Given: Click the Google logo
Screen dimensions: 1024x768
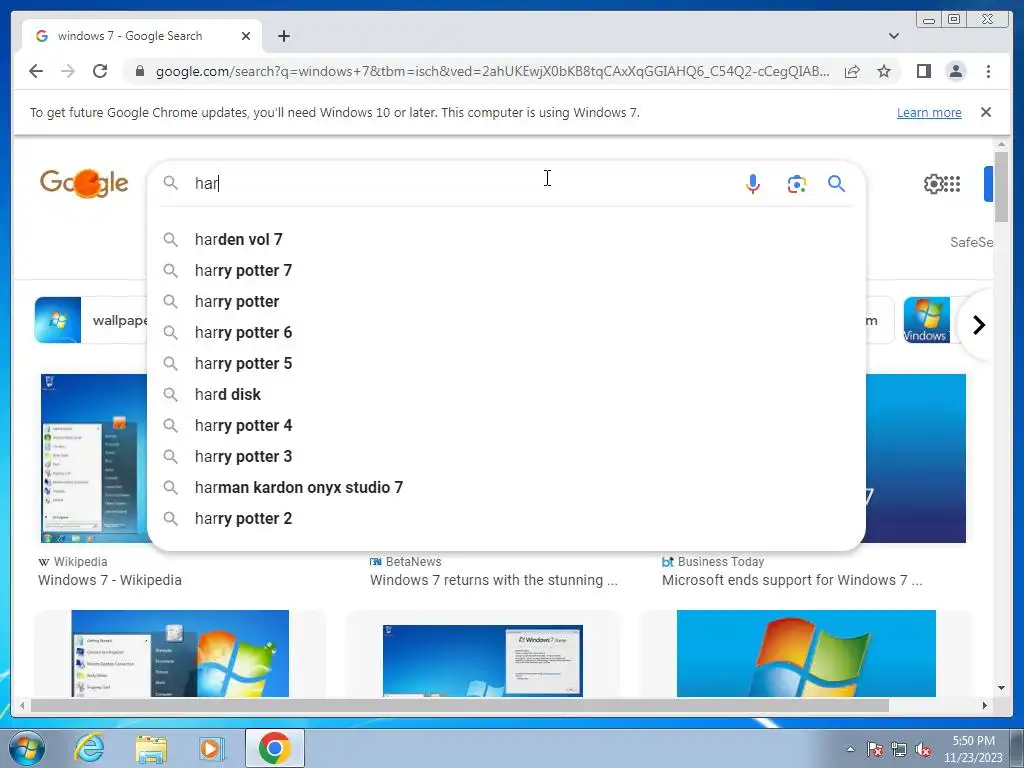Looking at the screenshot, I should [84, 184].
